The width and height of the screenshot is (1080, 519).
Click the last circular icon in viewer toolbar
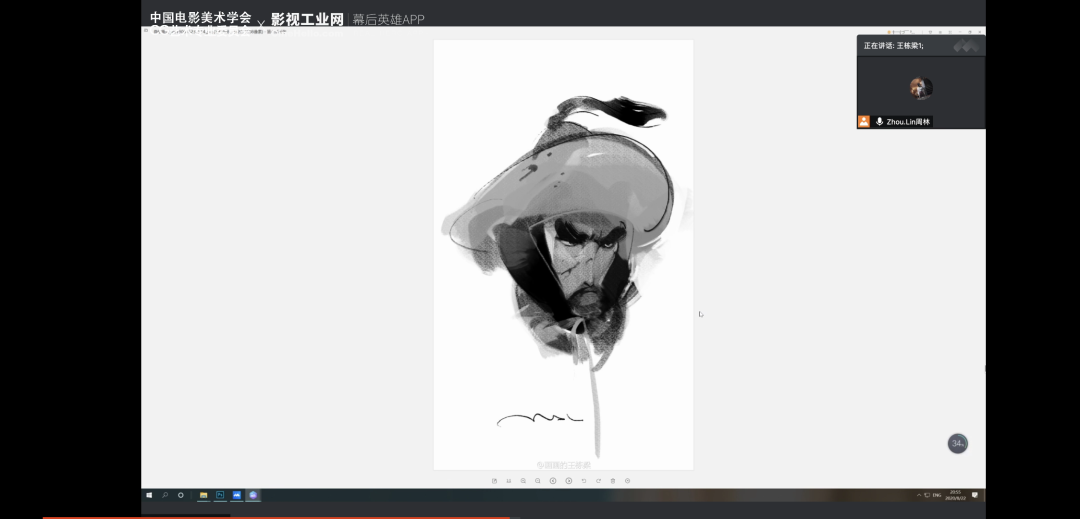627,481
